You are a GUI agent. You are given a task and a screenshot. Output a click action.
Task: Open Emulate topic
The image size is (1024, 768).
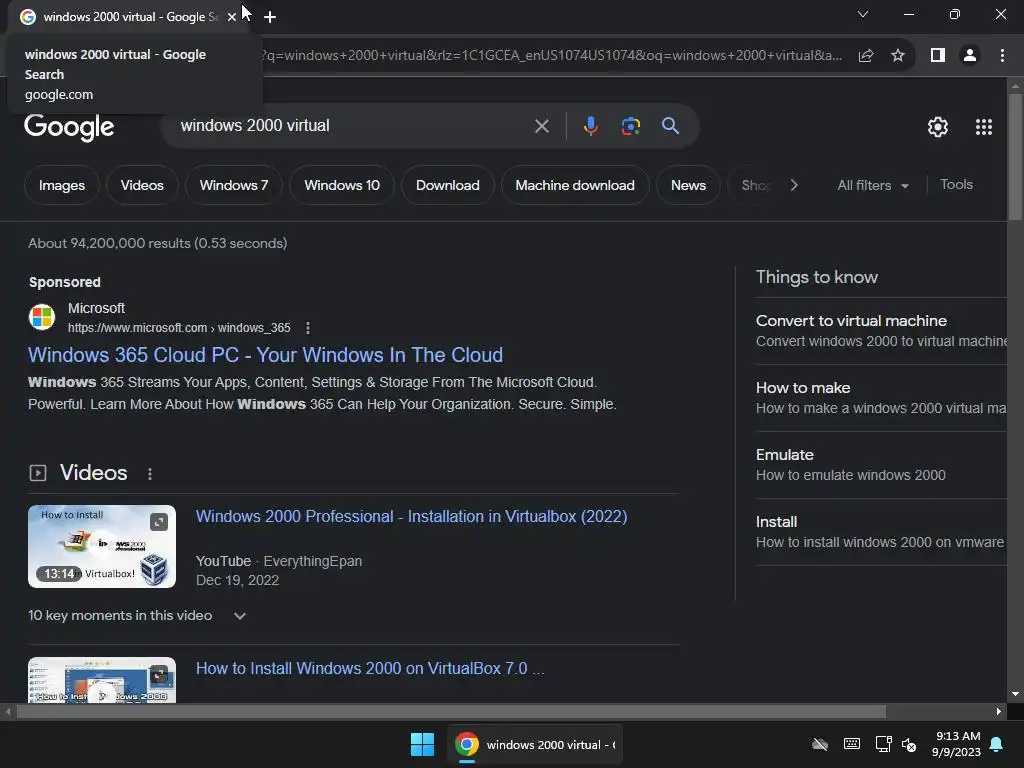tap(881, 465)
